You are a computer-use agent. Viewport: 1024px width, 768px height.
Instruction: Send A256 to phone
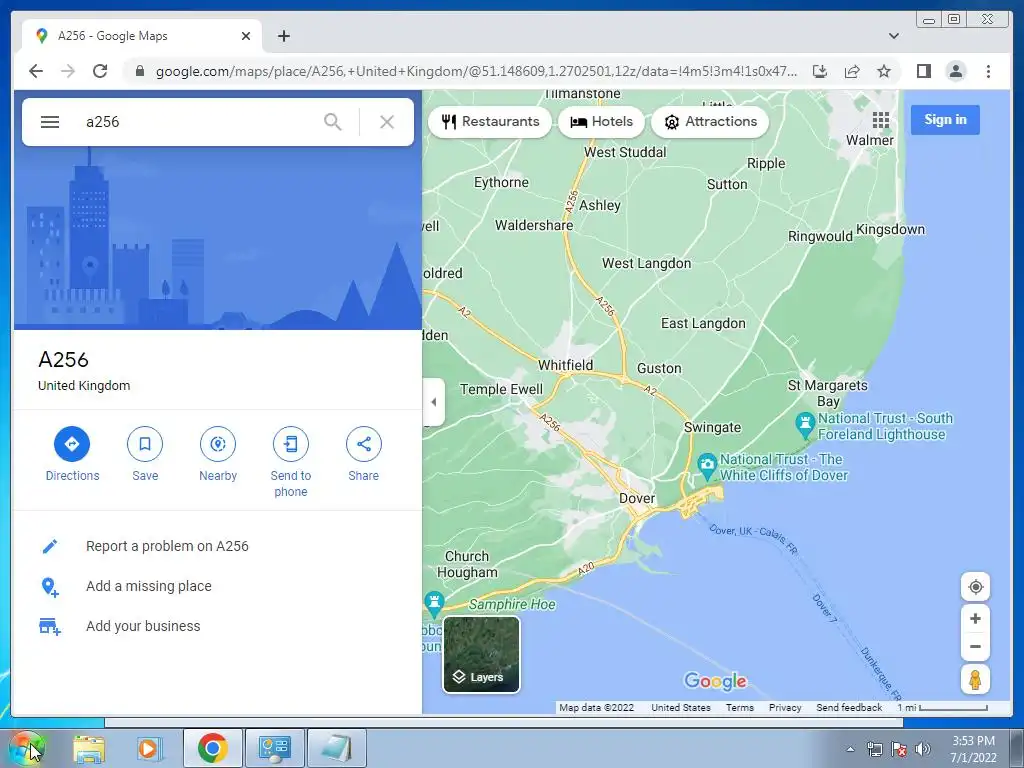tap(291, 462)
